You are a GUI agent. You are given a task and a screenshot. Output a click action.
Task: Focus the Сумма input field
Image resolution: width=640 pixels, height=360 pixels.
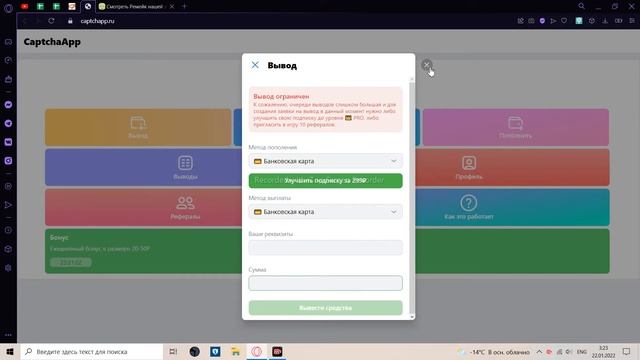(325, 283)
